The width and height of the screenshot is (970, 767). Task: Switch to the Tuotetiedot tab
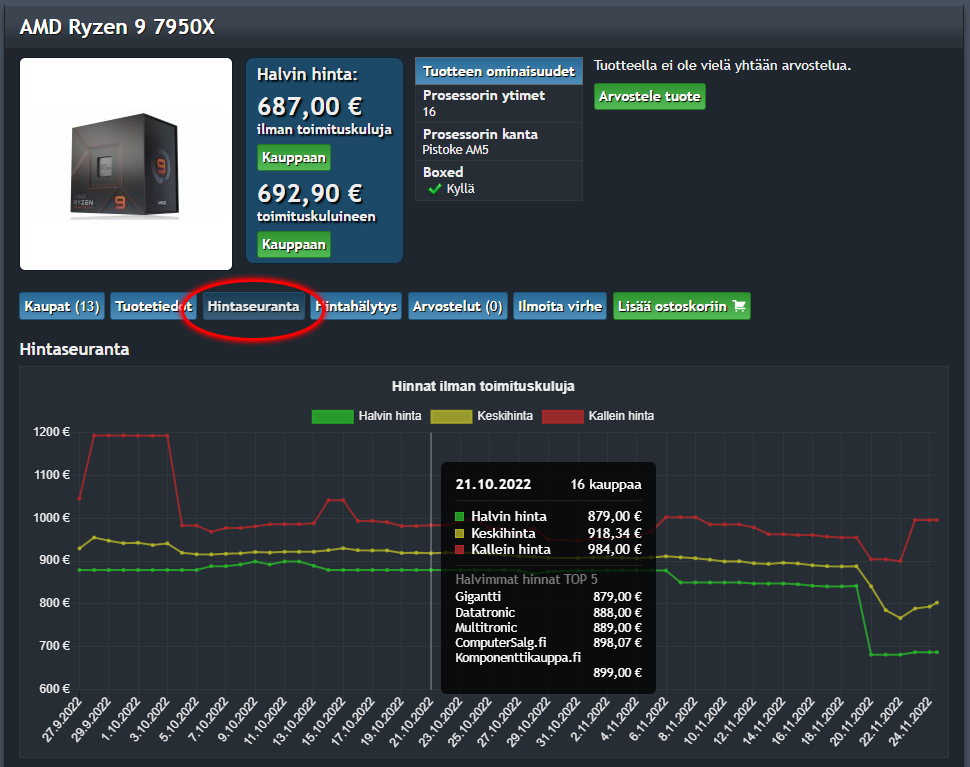pos(153,307)
